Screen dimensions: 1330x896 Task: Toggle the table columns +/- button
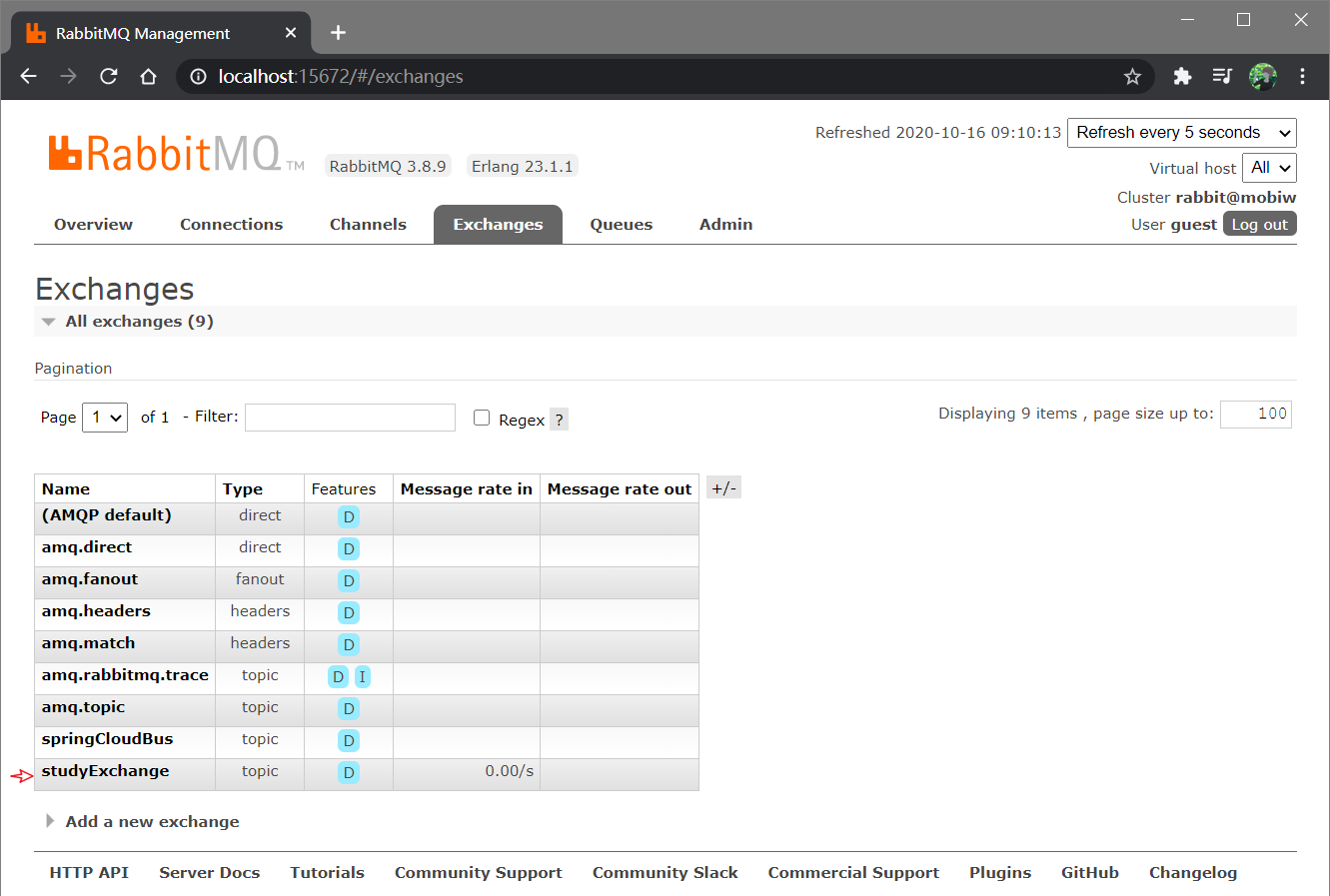(x=723, y=488)
